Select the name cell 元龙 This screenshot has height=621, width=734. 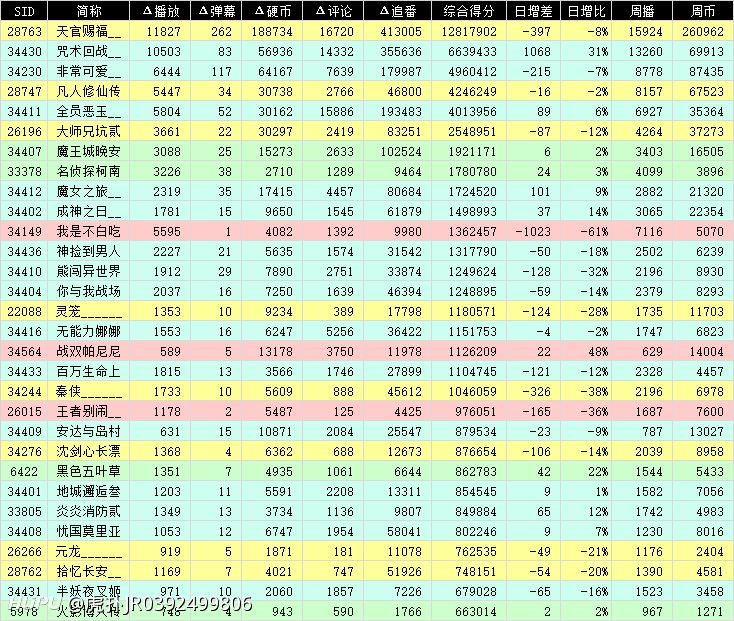point(88,552)
